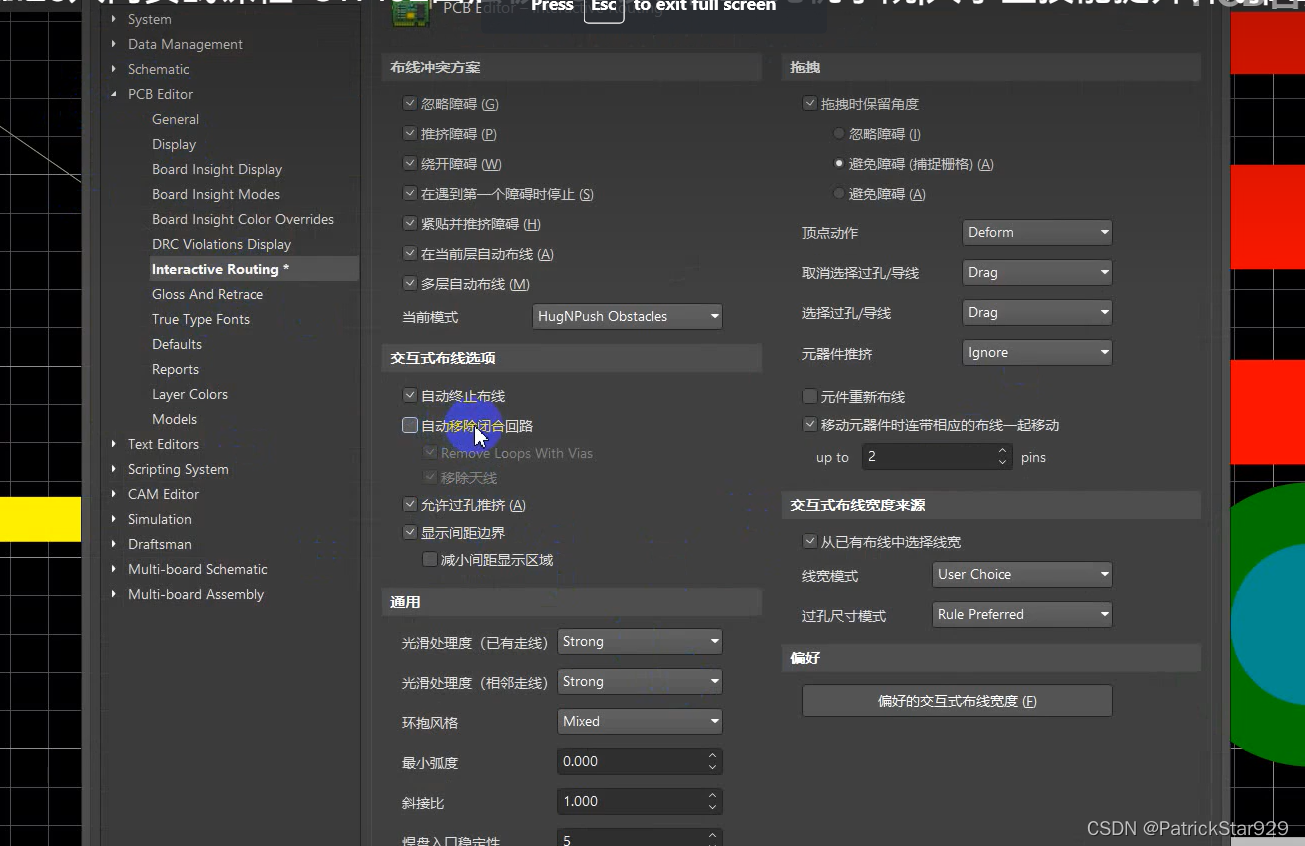Increase the 最小弧度 value with up arrow

pos(712,756)
